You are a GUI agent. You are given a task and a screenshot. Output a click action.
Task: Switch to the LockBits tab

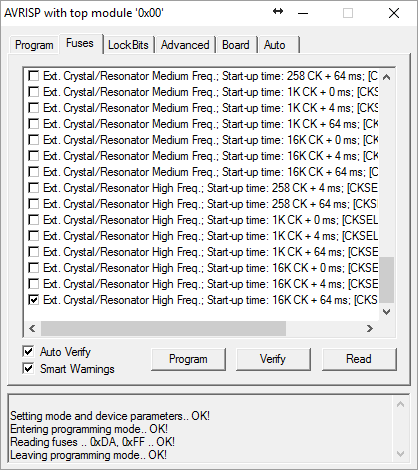[x=128, y=45]
